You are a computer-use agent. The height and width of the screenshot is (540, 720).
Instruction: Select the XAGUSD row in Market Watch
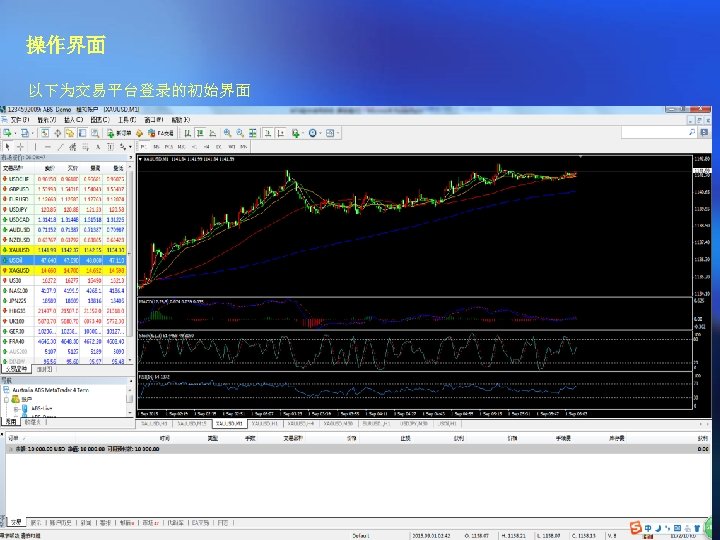pyautogui.click(x=63, y=270)
